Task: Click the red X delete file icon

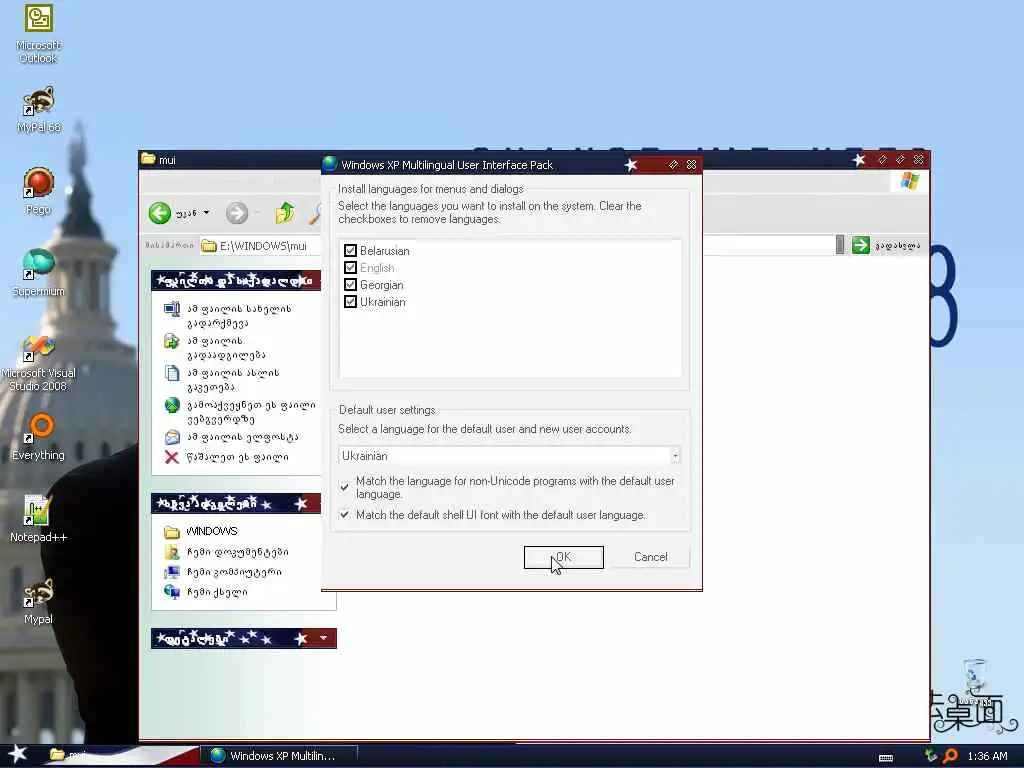Action: (172, 457)
